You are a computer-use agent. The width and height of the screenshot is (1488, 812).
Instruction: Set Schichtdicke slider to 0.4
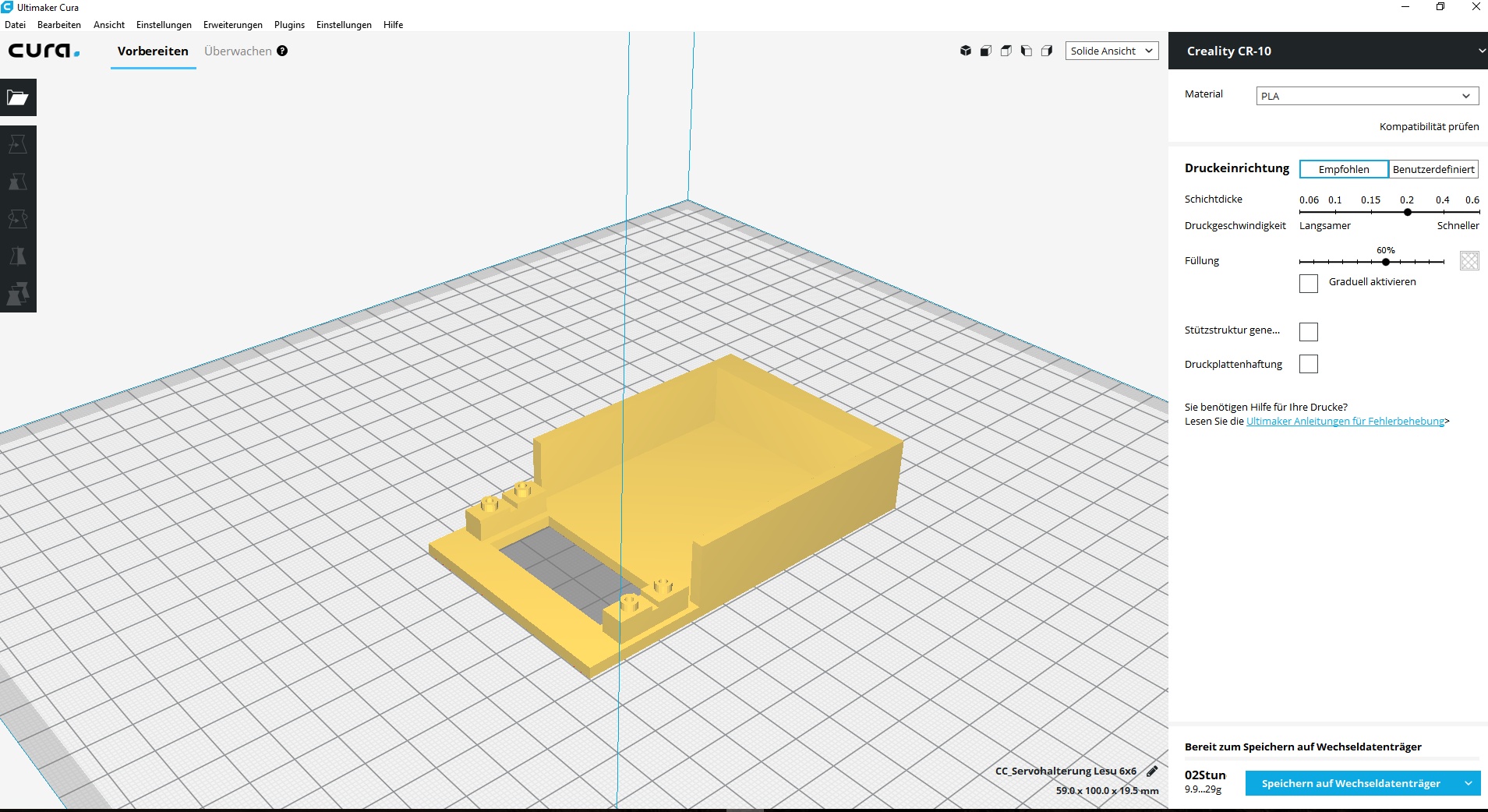click(x=1443, y=211)
